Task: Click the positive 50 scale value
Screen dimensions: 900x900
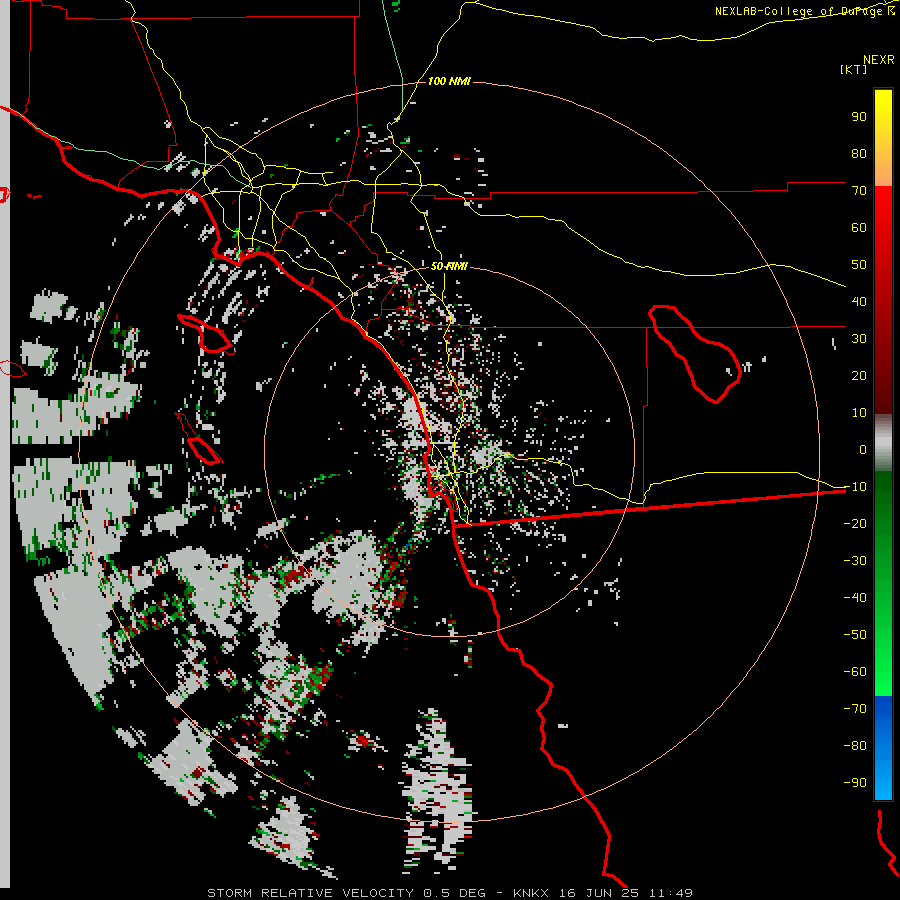Action: coord(859,265)
